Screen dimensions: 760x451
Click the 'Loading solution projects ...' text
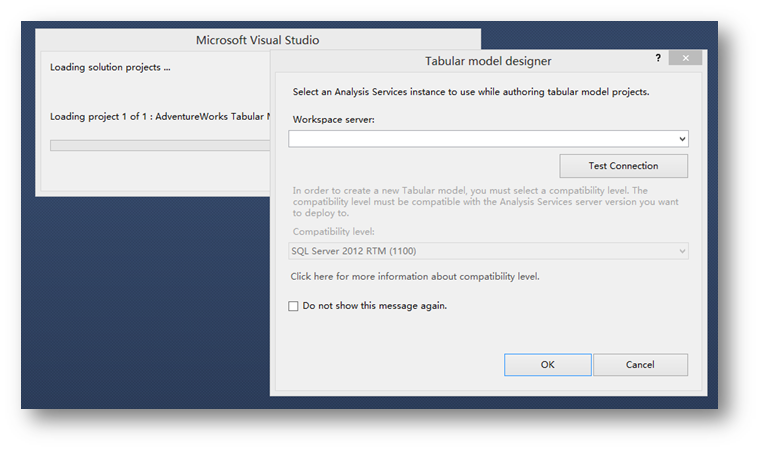click(110, 68)
